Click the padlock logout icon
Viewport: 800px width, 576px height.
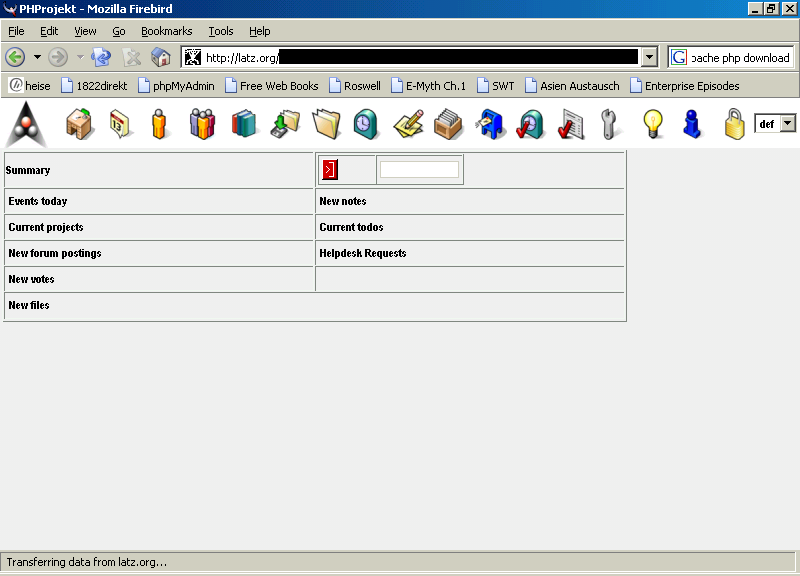734,124
